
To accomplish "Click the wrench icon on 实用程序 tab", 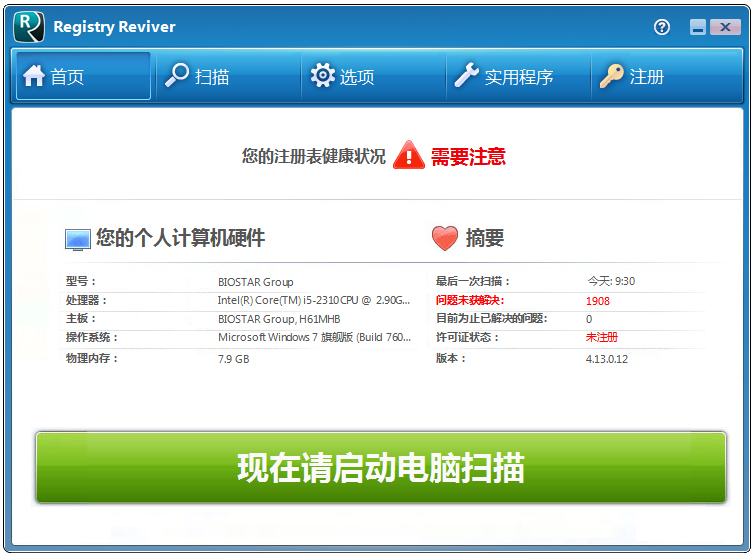I will pyautogui.click(x=466, y=75).
